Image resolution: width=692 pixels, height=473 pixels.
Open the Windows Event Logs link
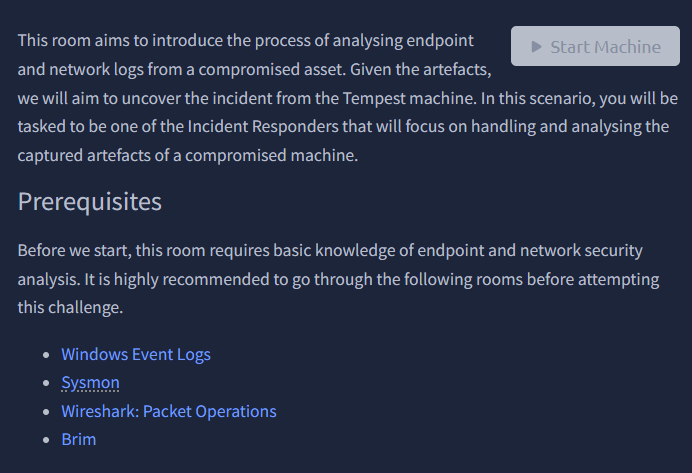(x=135, y=354)
